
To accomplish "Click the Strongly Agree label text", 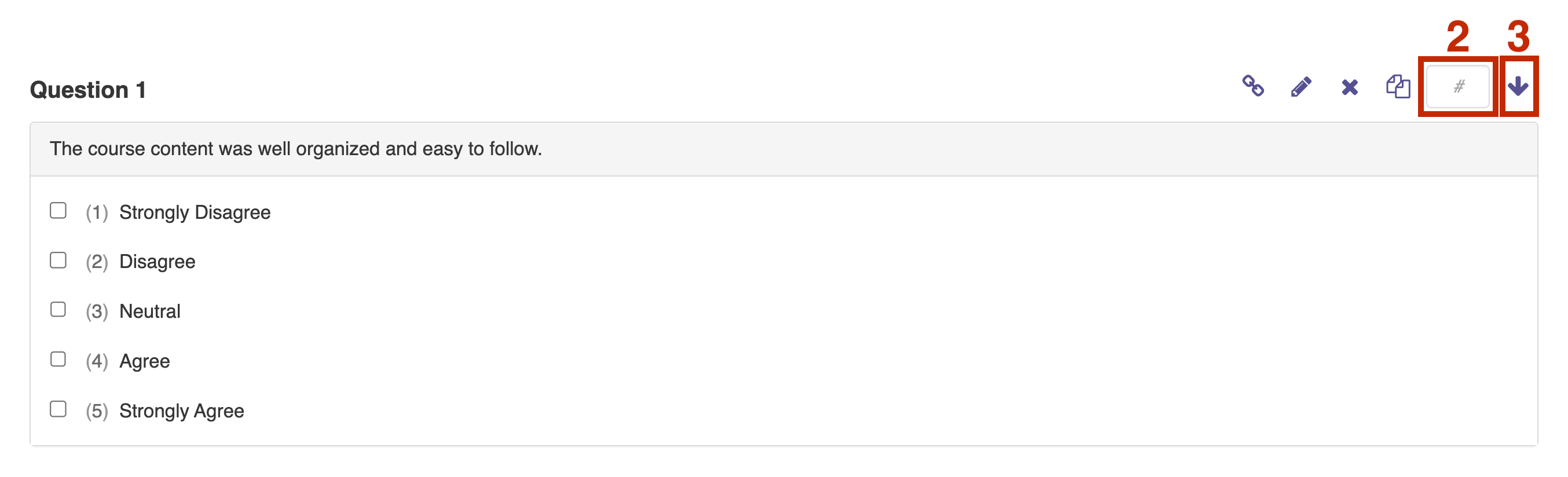I will tap(181, 411).
